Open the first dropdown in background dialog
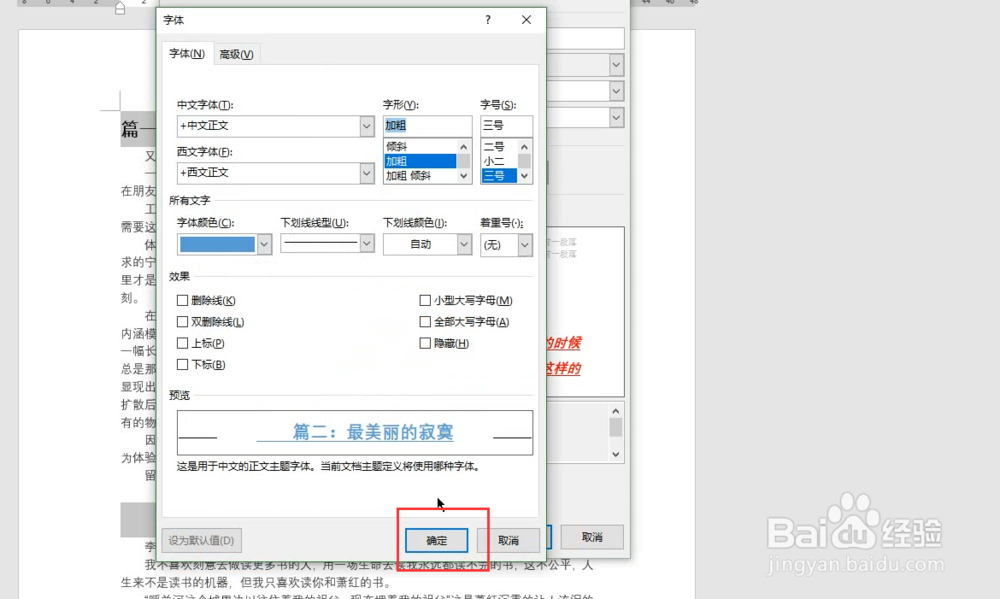 (x=616, y=64)
